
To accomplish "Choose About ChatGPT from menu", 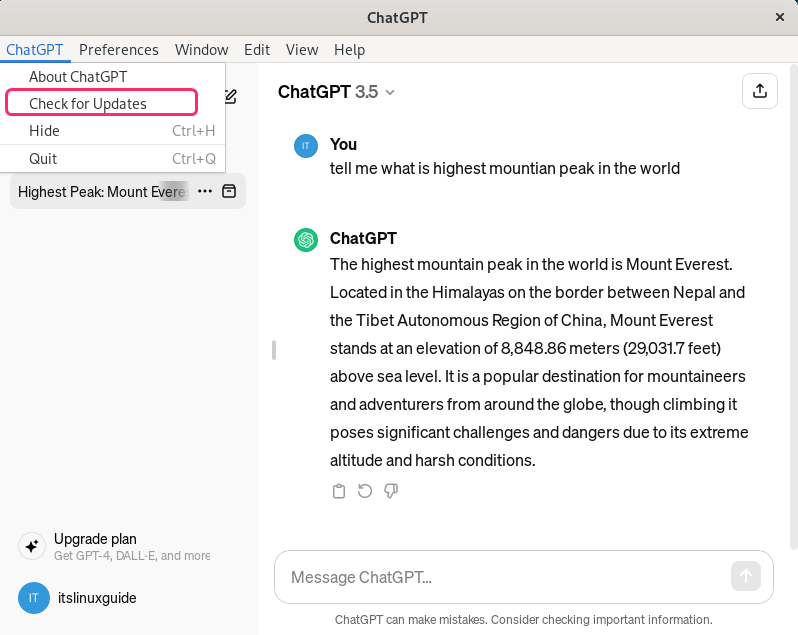I will 78,77.
